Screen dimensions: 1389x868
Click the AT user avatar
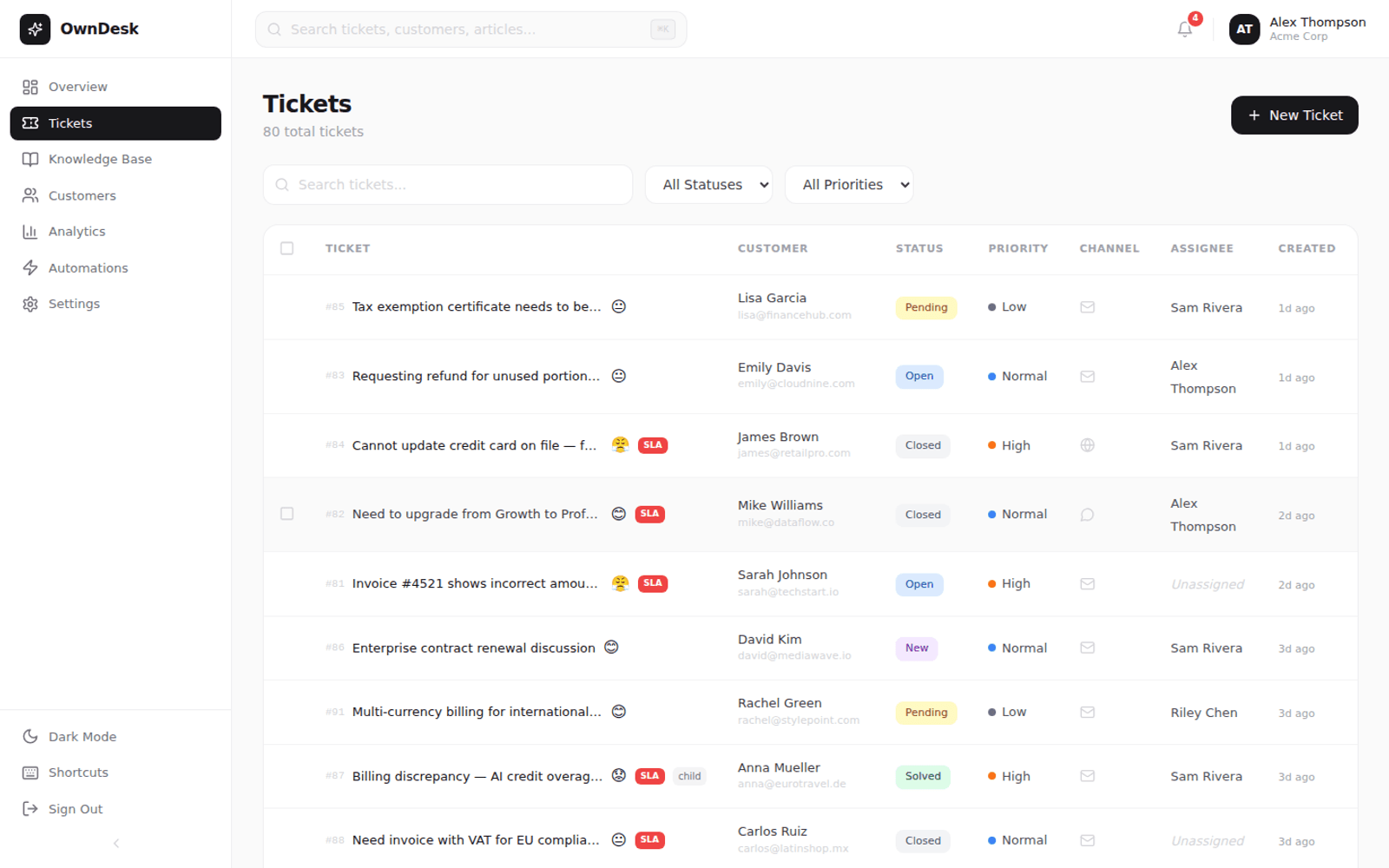point(1244,30)
